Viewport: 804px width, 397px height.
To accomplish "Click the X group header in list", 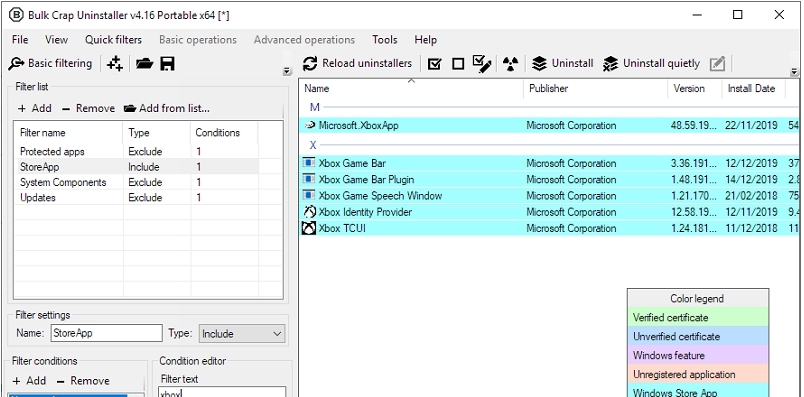I will pos(313,145).
